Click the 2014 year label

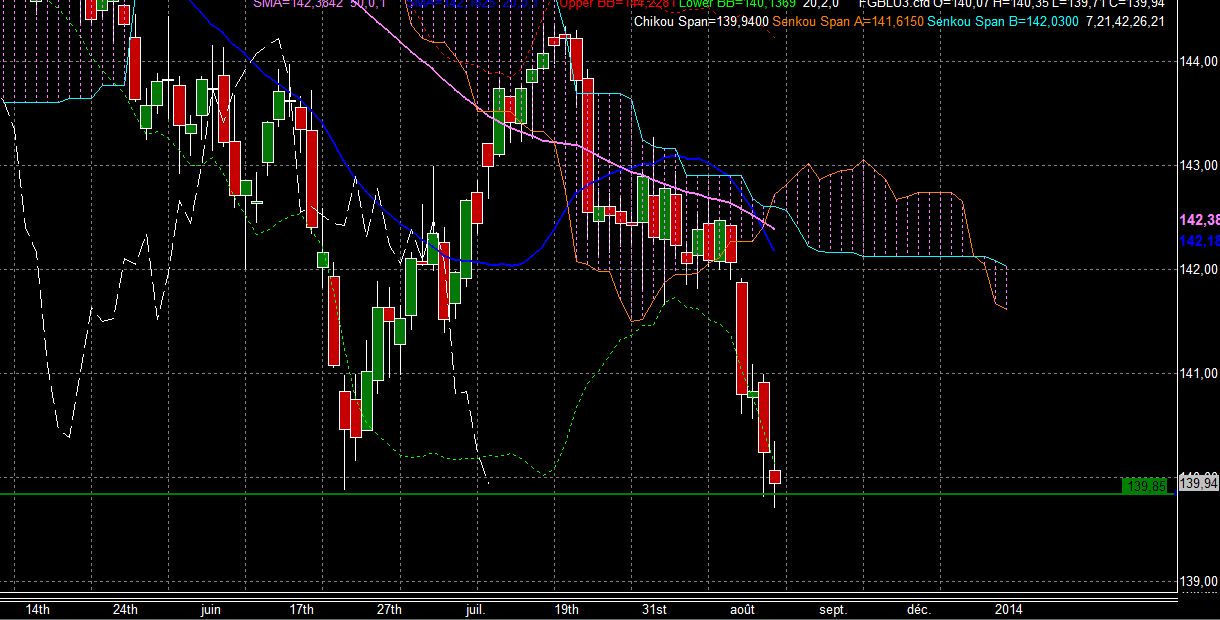point(1009,609)
